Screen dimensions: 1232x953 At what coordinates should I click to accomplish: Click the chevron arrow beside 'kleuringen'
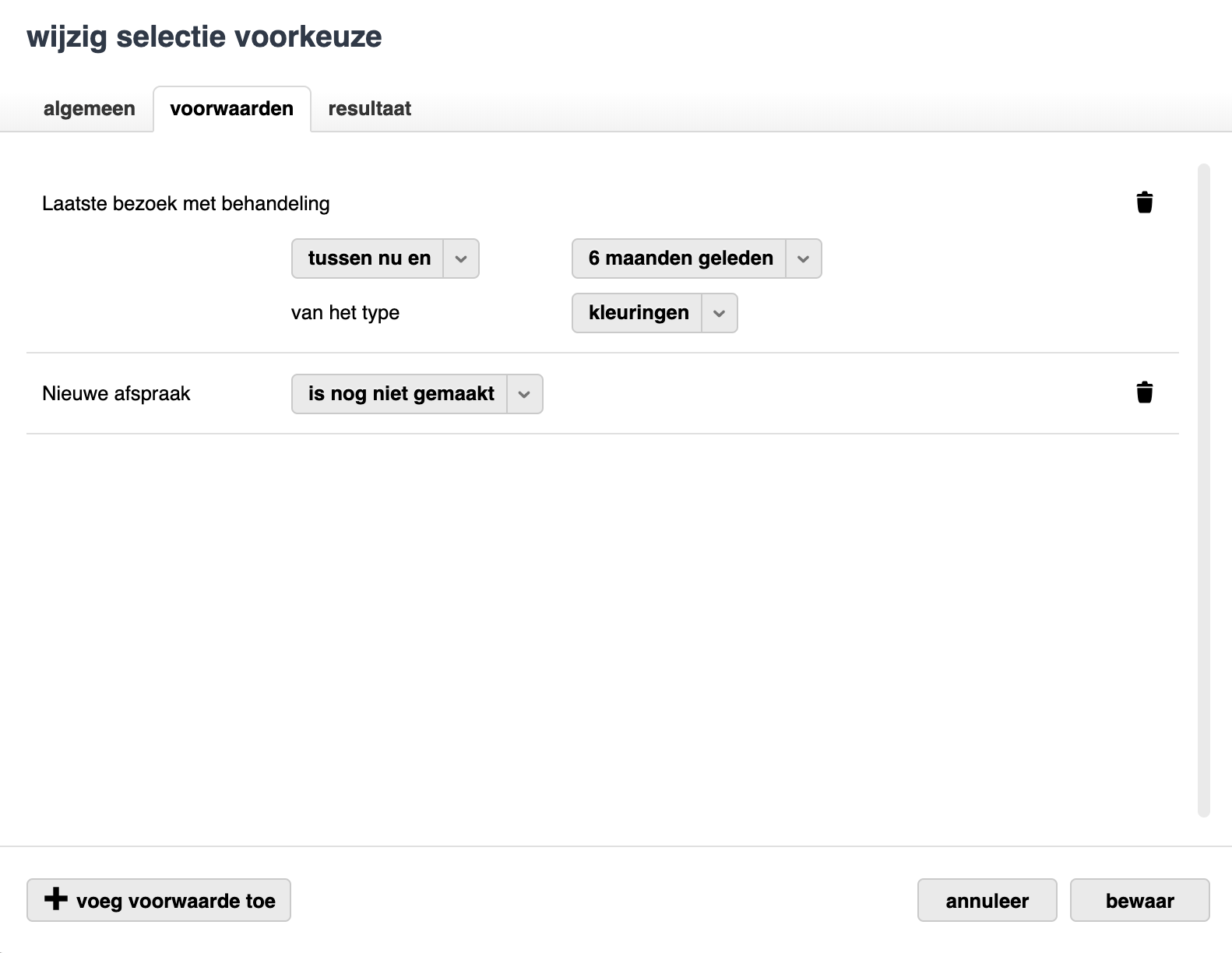pos(720,313)
